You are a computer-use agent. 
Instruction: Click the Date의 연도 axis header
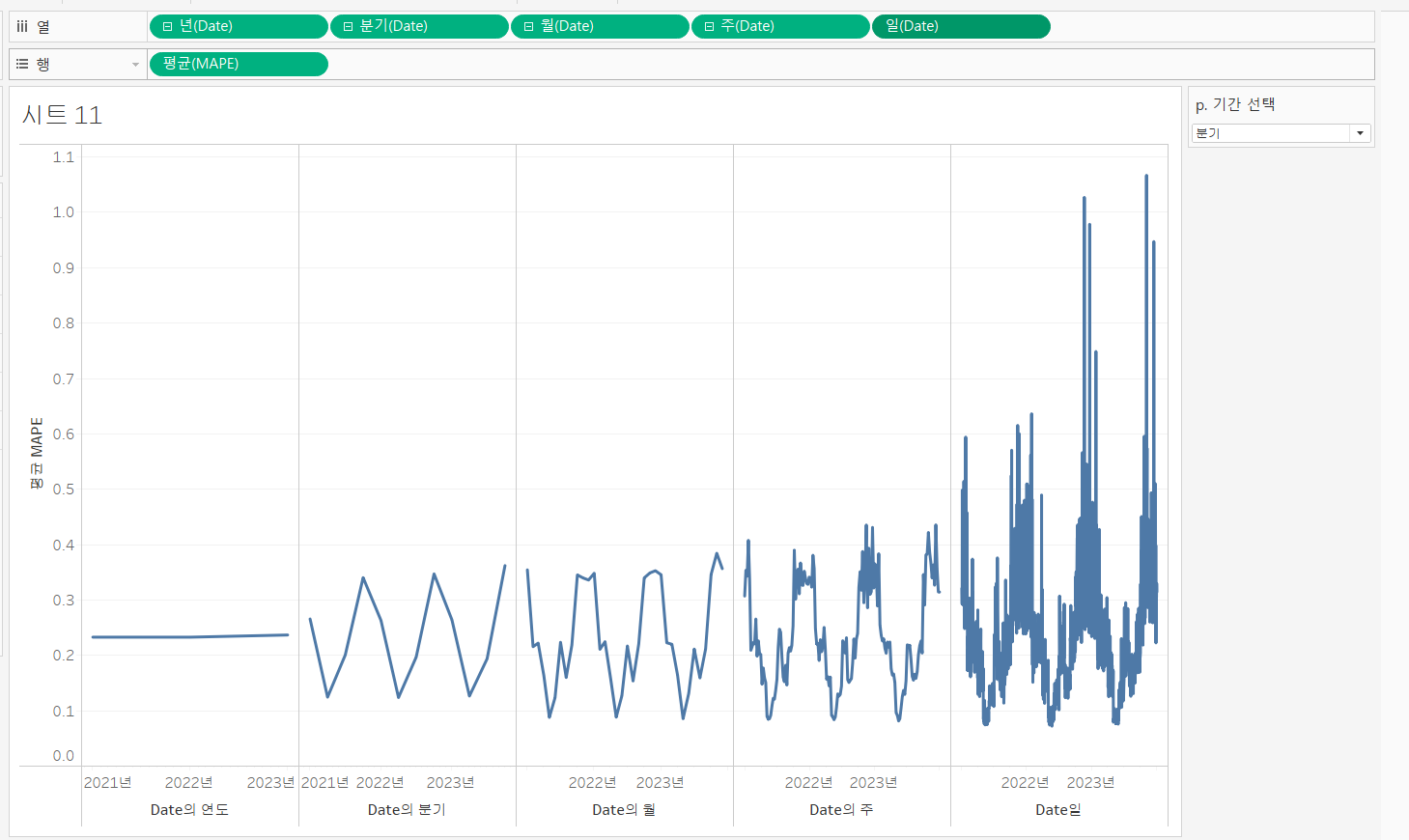[x=189, y=809]
